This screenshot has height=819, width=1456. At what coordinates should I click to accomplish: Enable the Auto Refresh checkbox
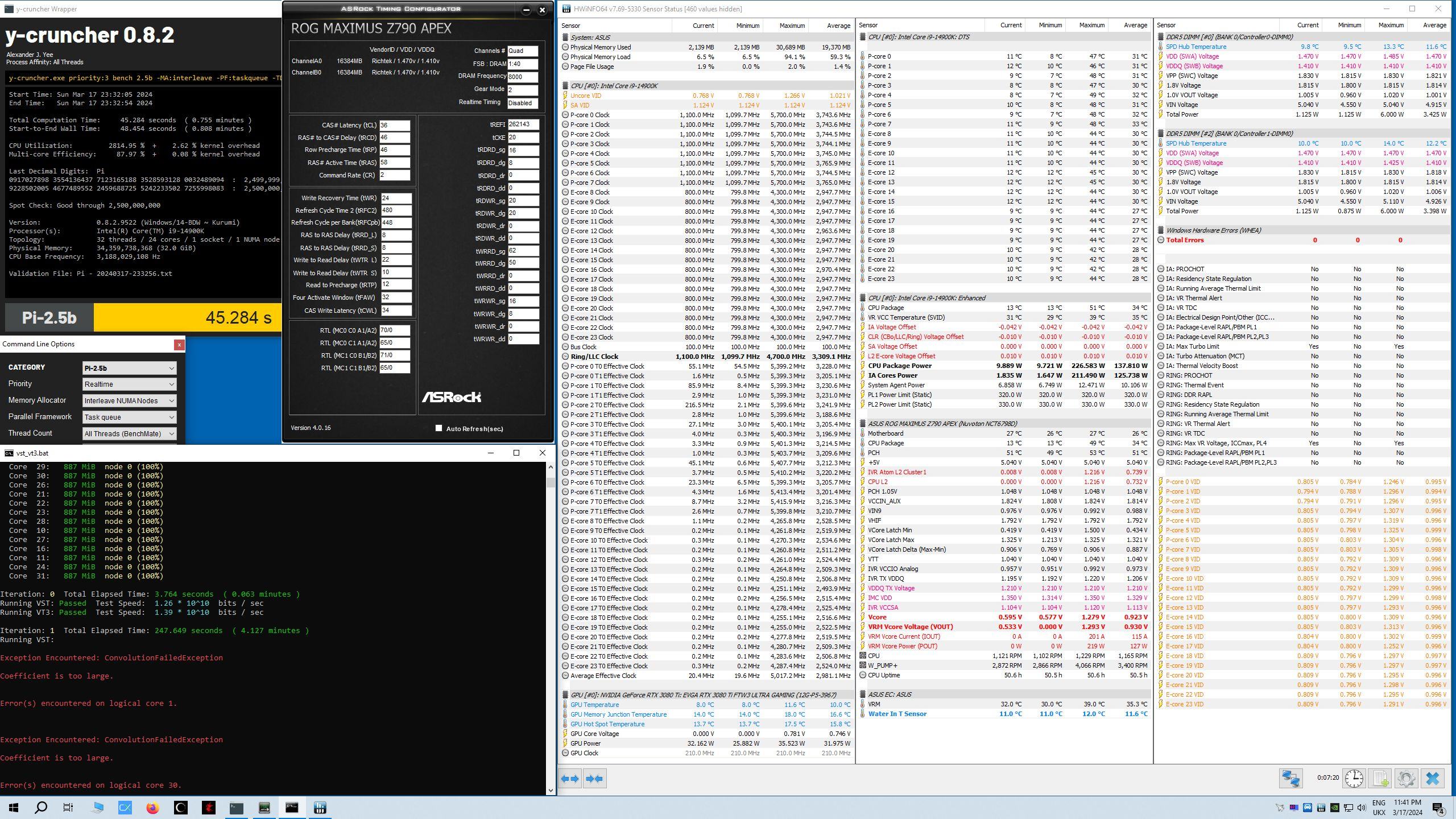tap(439, 428)
